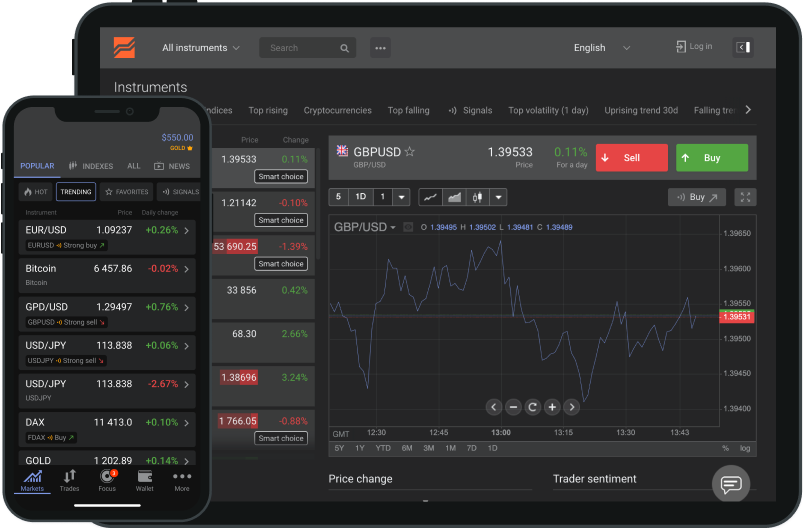
Task: Click the Search input field
Action: [307, 48]
